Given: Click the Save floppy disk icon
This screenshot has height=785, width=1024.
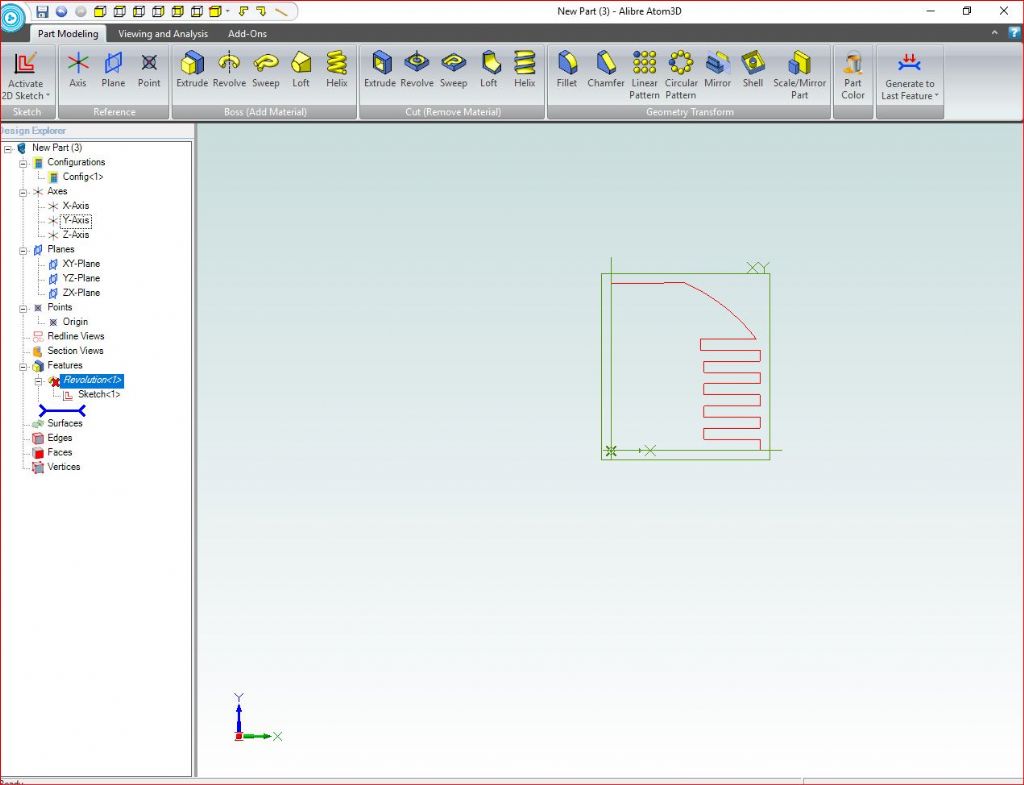Looking at the screenshot, I should click(42, 11).
